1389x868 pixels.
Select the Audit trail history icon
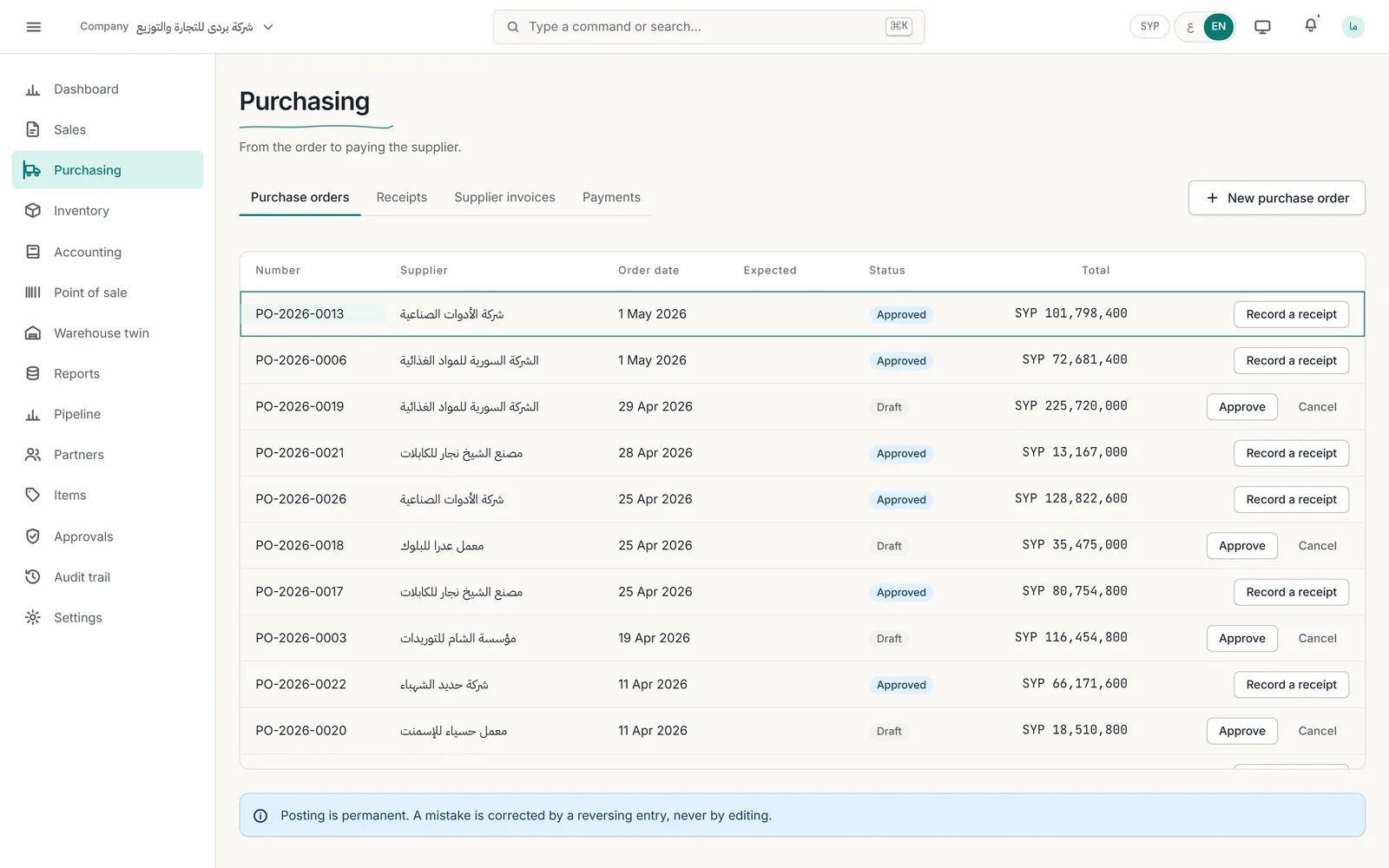[33, 577]
